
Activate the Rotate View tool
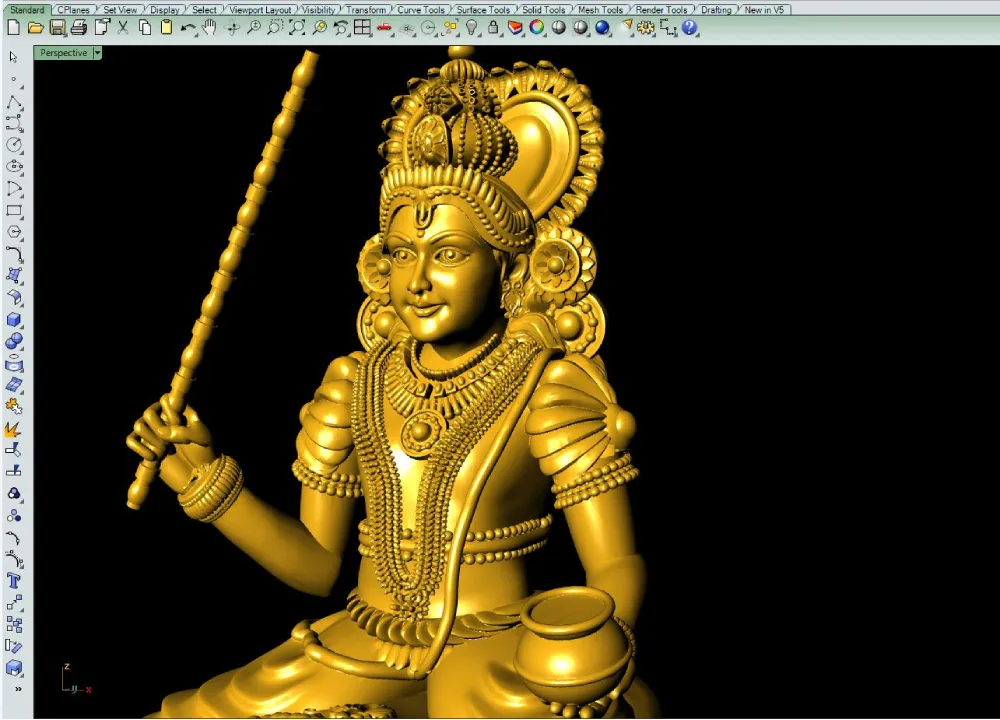pos(232,27)
